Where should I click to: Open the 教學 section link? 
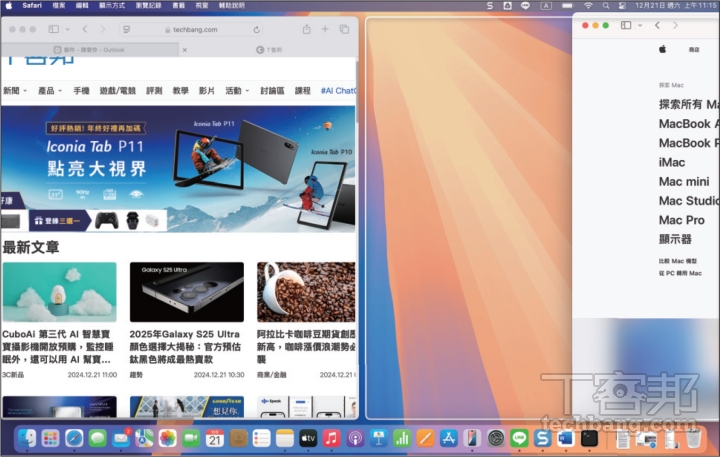(180, 90)
